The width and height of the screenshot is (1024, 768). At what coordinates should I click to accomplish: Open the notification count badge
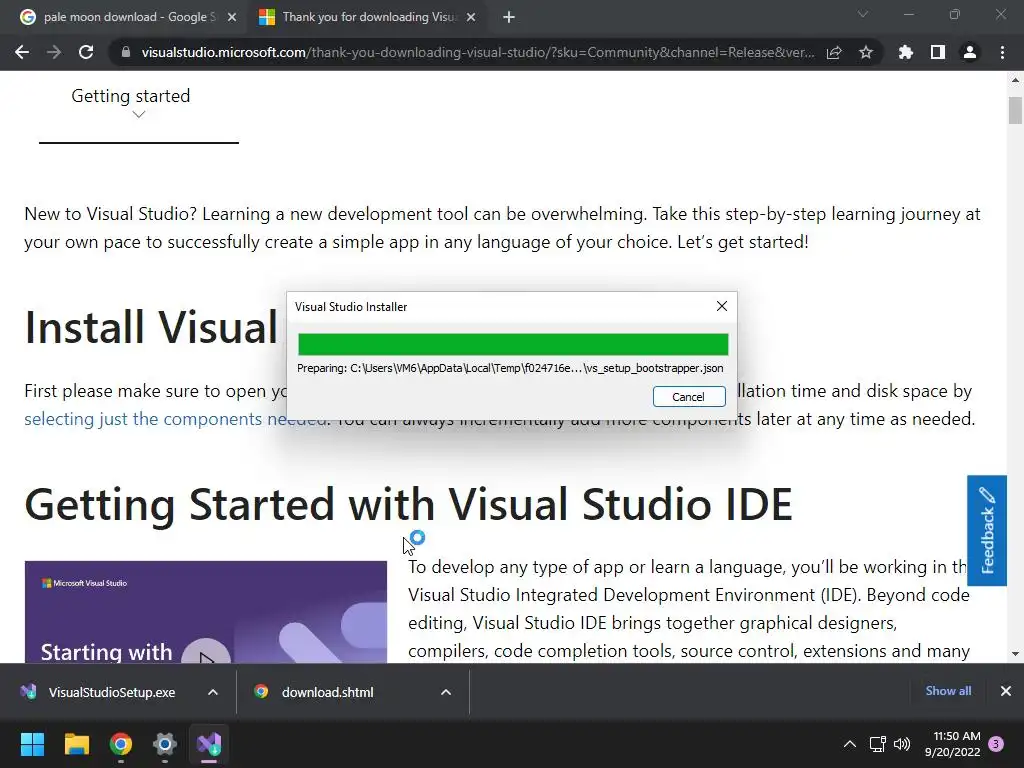coord(996,744)
